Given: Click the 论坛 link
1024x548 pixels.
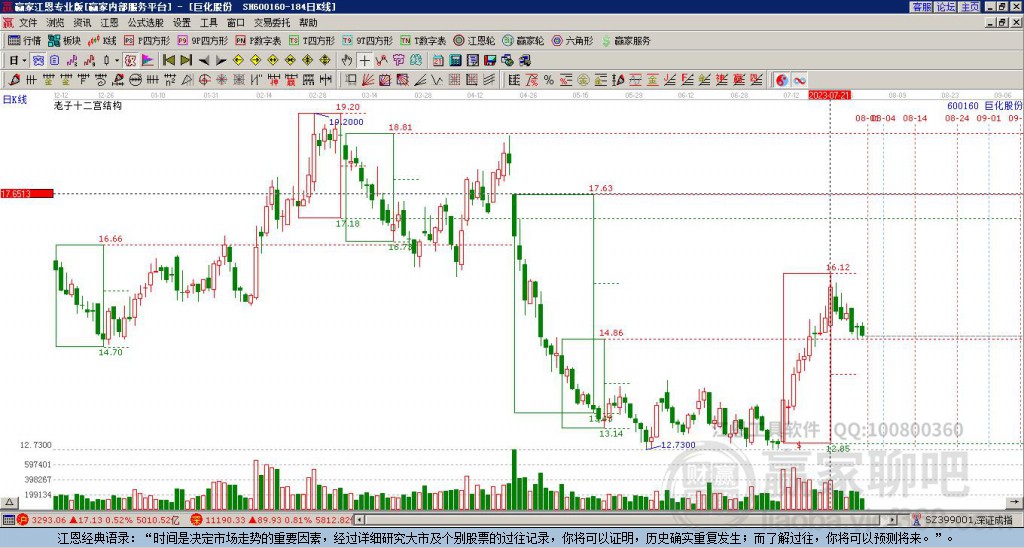Looking at the screenshot, I should click(x=945, y=7).
